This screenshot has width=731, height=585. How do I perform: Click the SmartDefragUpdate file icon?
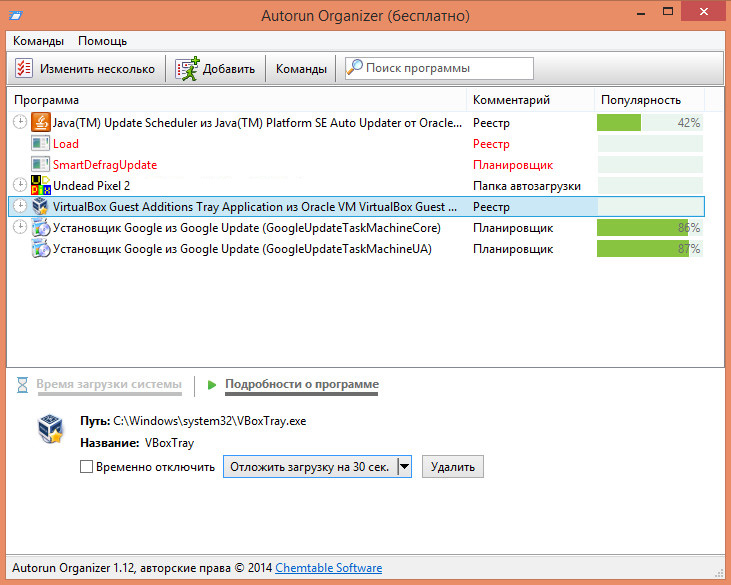pyautogui.click(x=41, y=164)
